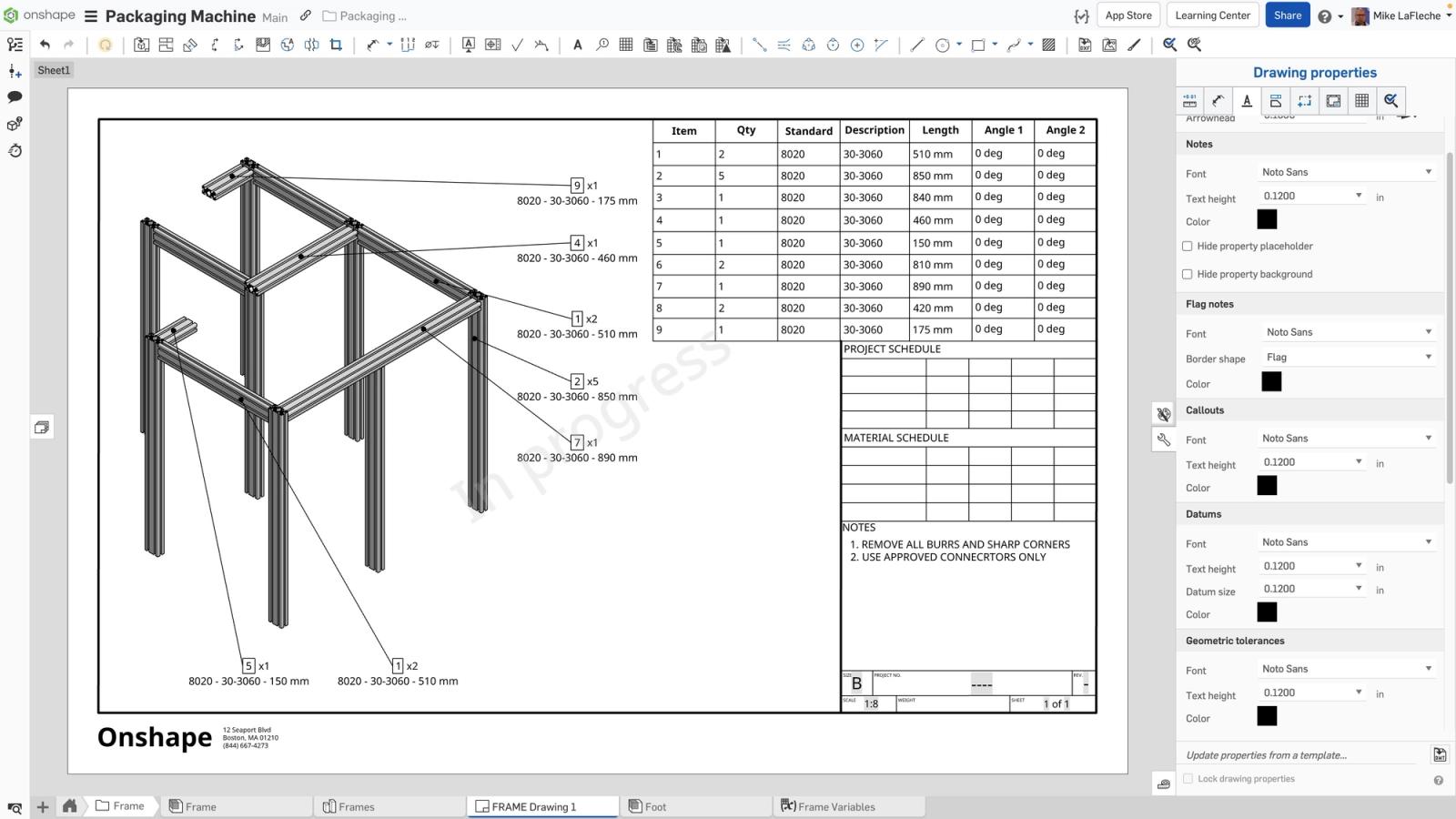Open the Frames tab at bottom
The height and width of the screenshot is (819, 1456).
356,806
